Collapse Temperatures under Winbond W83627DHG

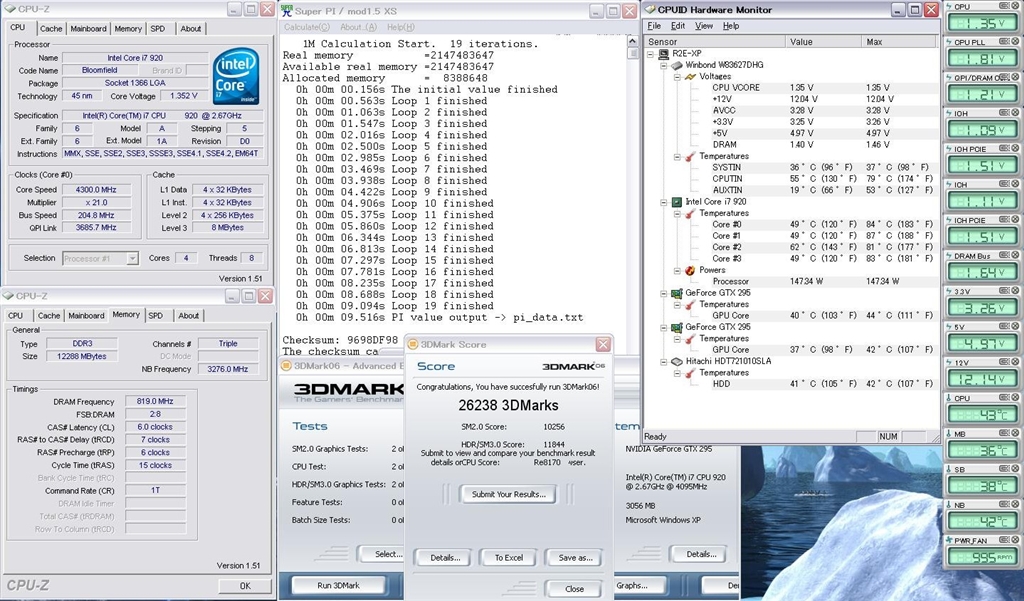click(677, 157)
